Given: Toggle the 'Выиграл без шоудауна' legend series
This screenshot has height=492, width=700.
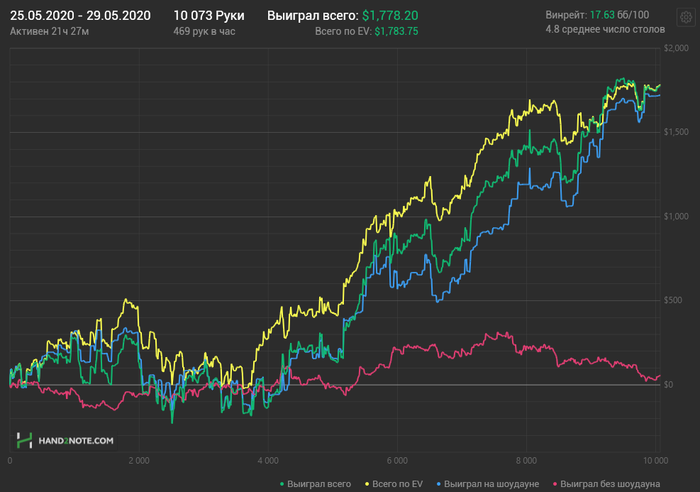Looking at the screenshot, I should 606,484.
